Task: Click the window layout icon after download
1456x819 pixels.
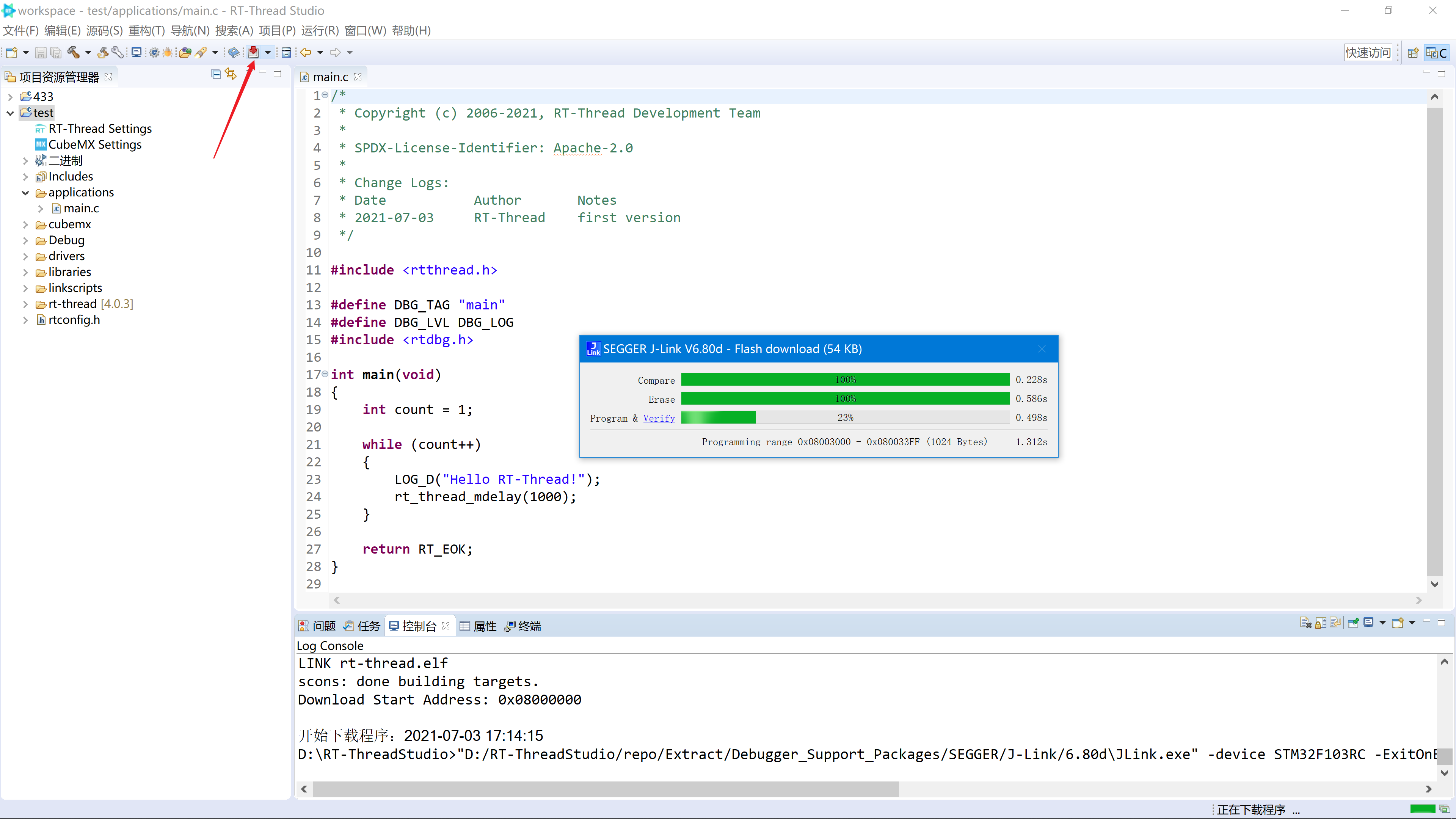Action: coord(286,53)
